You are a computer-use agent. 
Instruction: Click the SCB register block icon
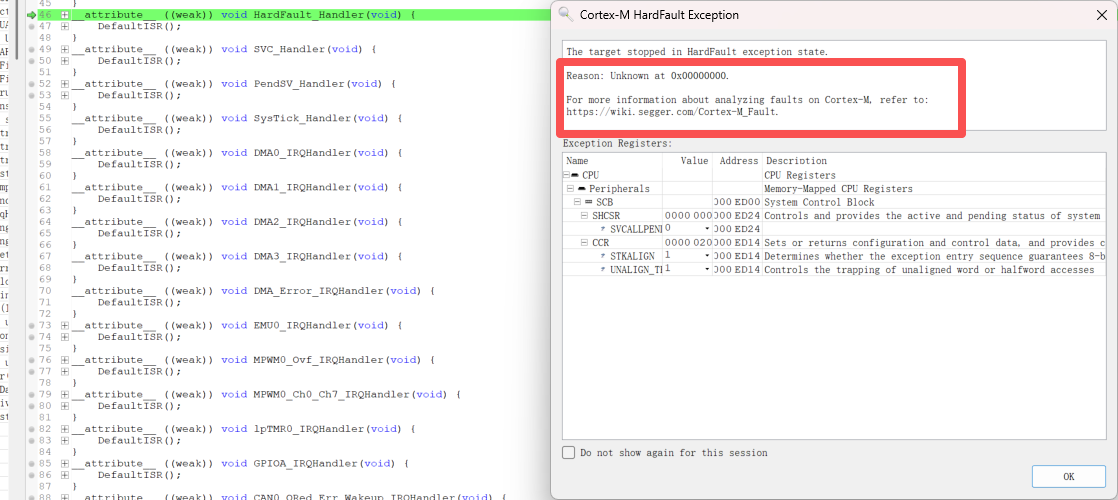(589, 203)
